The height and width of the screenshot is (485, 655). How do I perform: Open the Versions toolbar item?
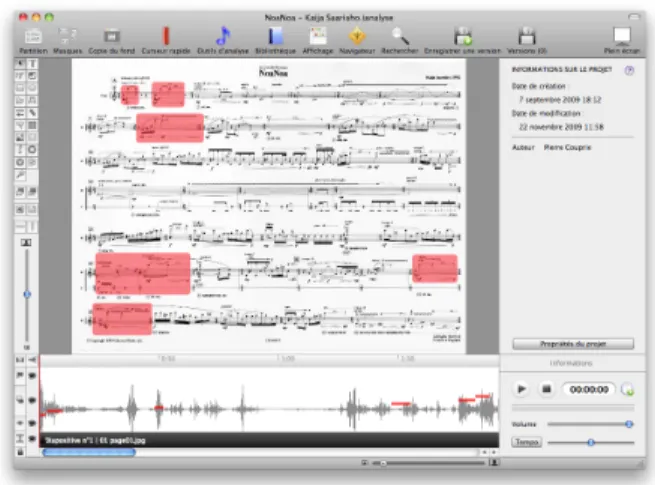coord(527,41)
